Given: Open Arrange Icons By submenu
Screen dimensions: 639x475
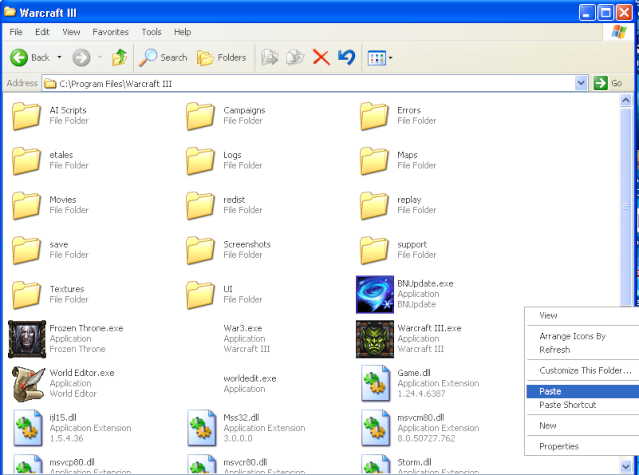Looking at the screenshot, I should (x=583, y=336).
